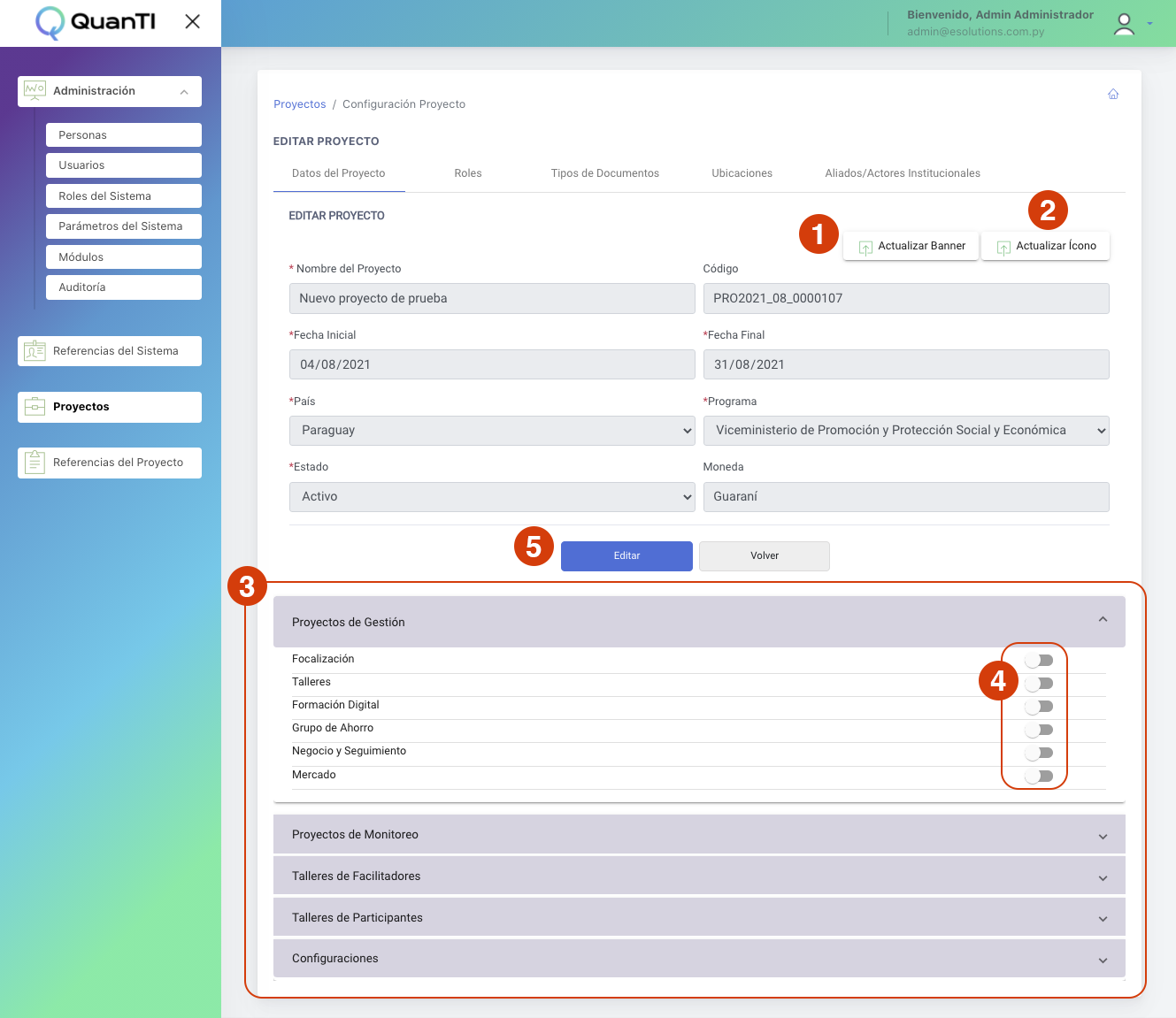Click the Actualizar Ícono button
This screenshot has height=1018, width=1176.
[x=1046, y=246]
